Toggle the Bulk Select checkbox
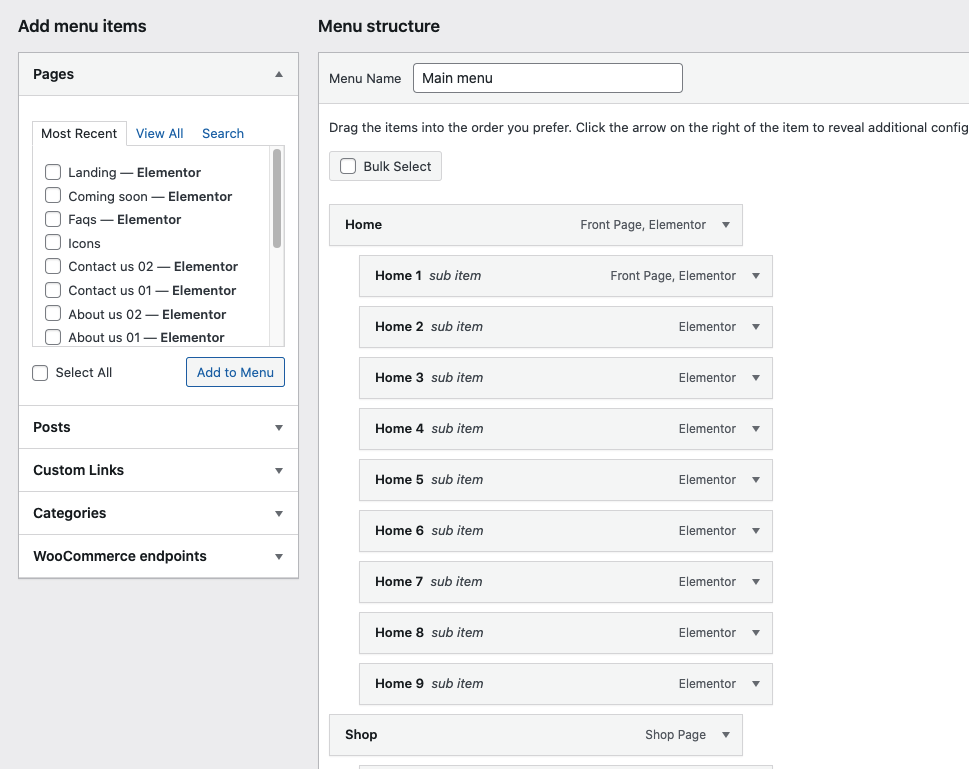The image size is (969, 769). point(348,166)
